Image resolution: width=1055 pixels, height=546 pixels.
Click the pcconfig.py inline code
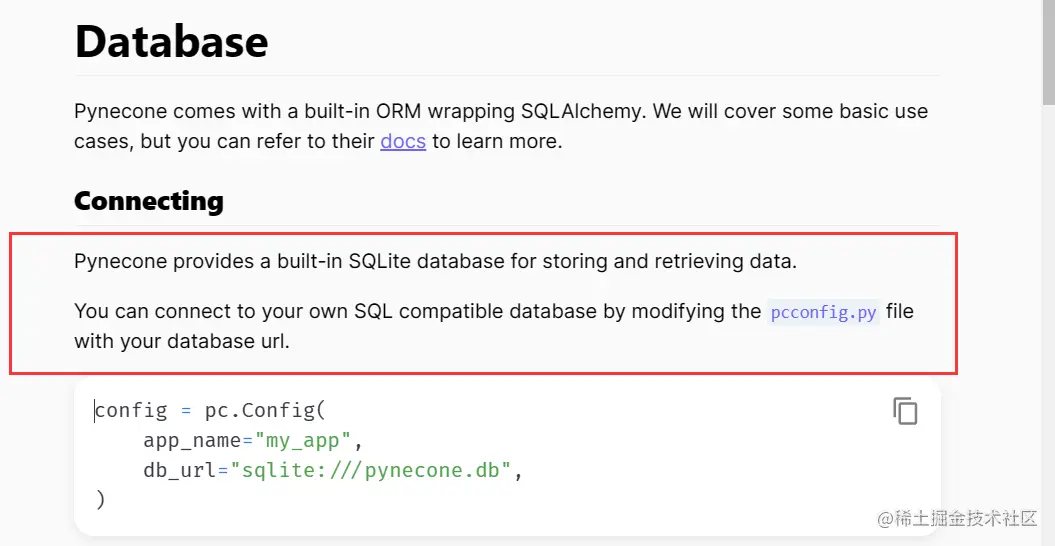(823, 312)
